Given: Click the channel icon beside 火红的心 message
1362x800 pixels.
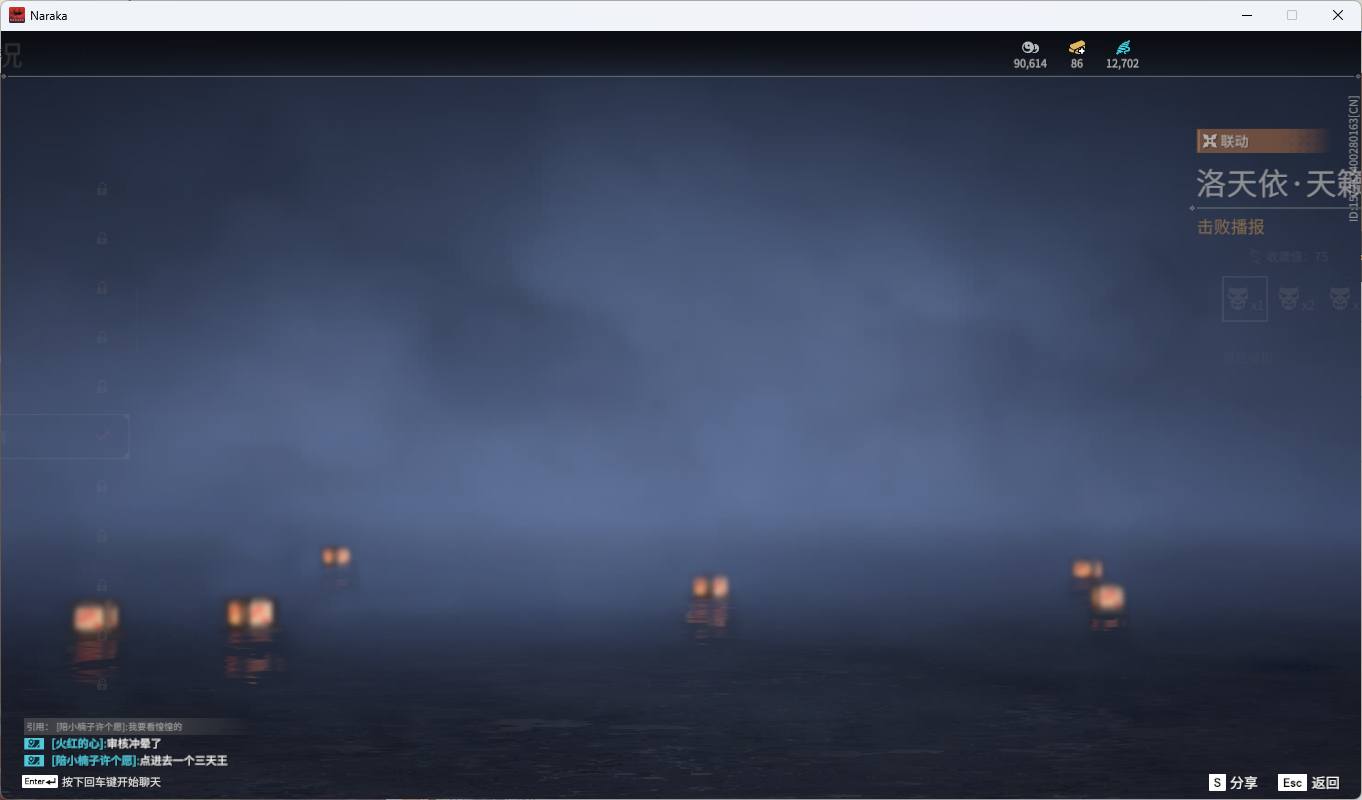Looking at the screenshot, I should (34, 744).
